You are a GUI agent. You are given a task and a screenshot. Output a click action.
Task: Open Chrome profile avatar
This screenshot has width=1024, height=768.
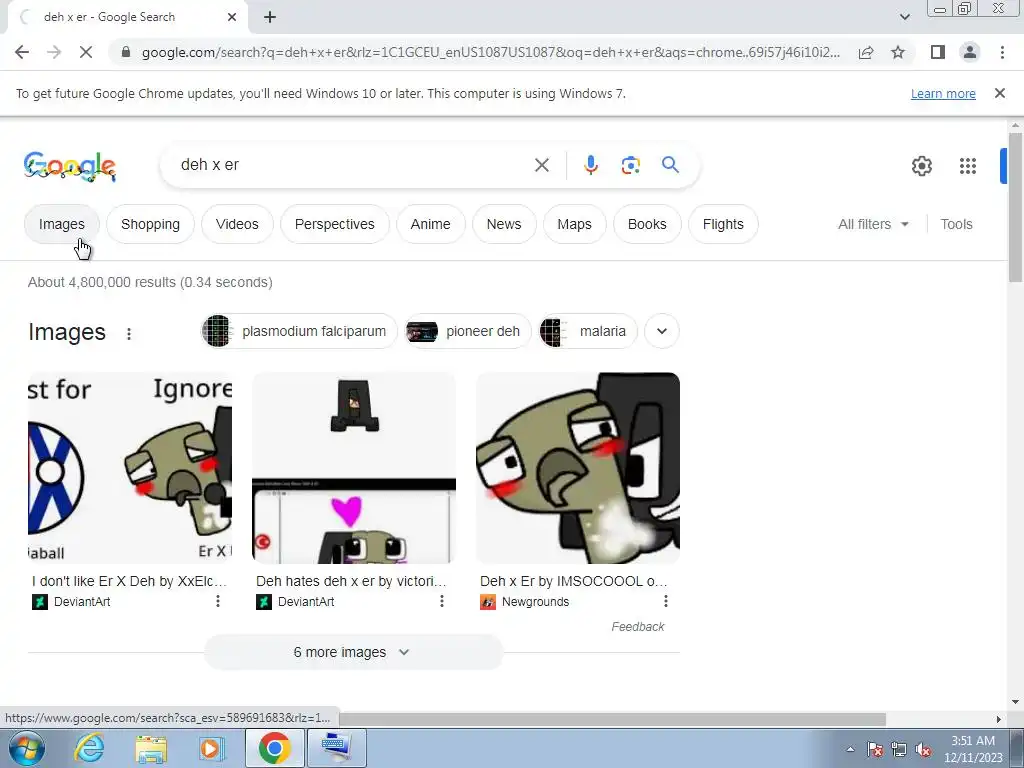pos(970,52)
